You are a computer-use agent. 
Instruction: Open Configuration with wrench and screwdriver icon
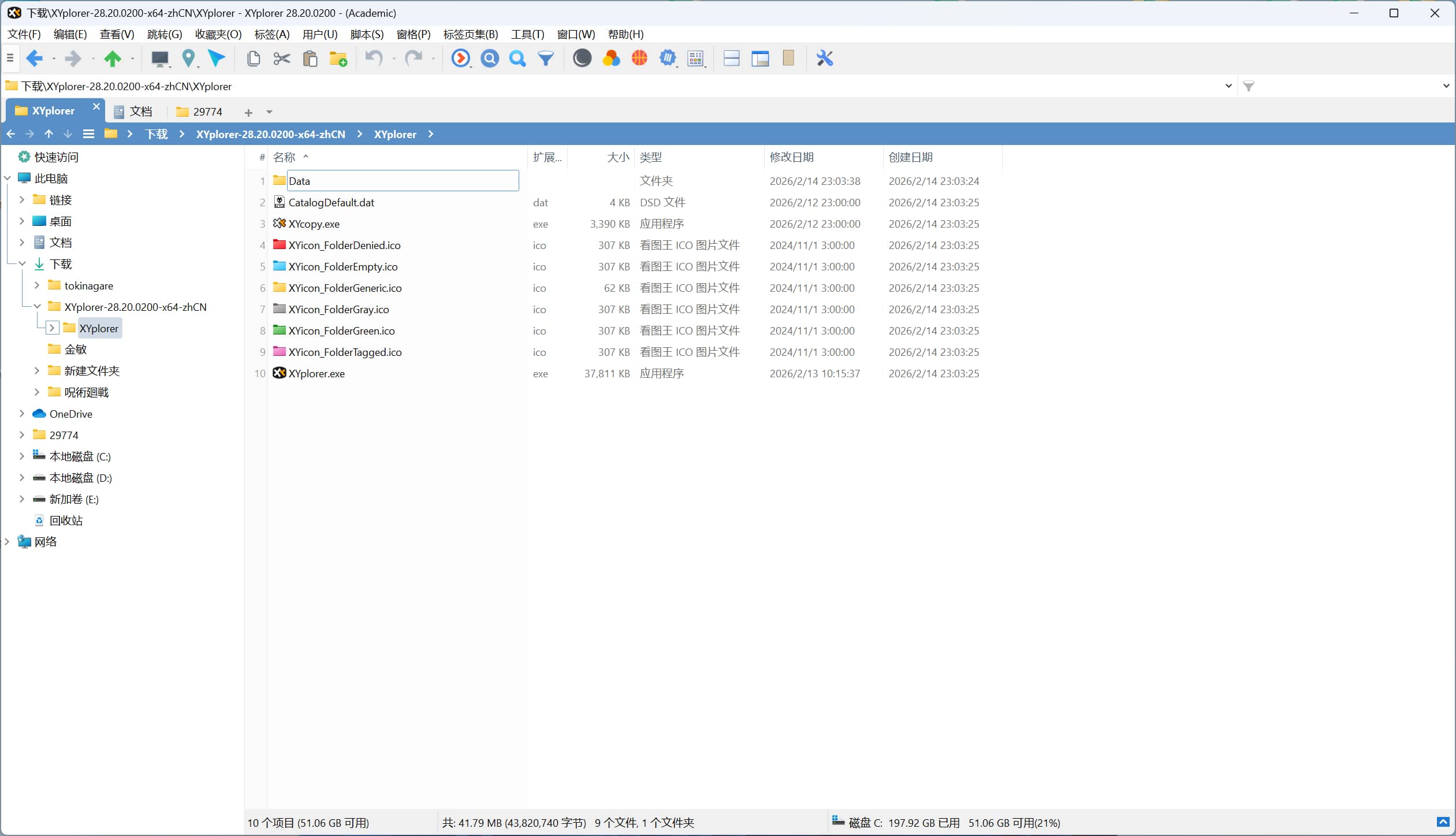[825, 58]
